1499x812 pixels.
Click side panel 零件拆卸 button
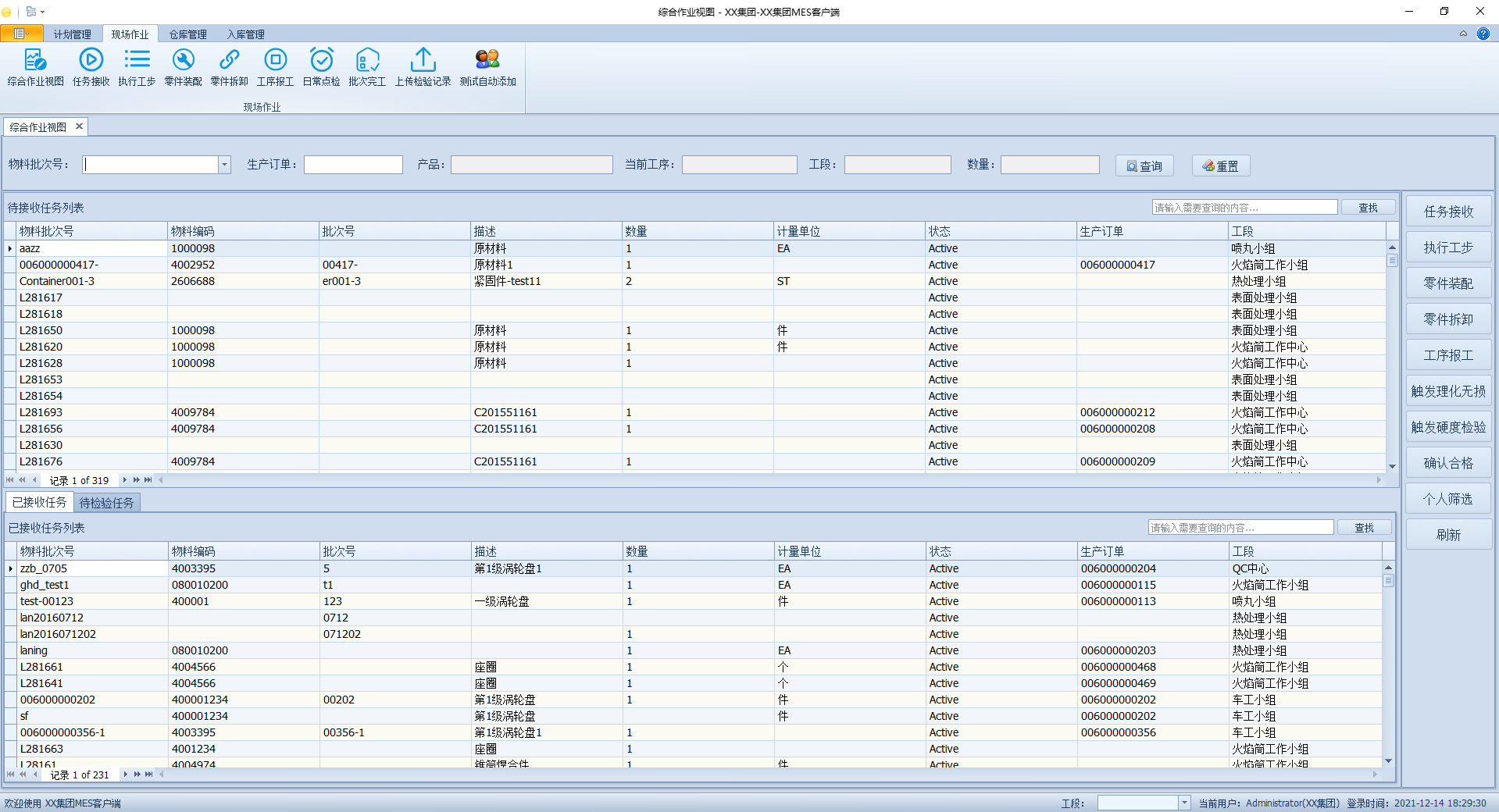tap(1448, 319)
